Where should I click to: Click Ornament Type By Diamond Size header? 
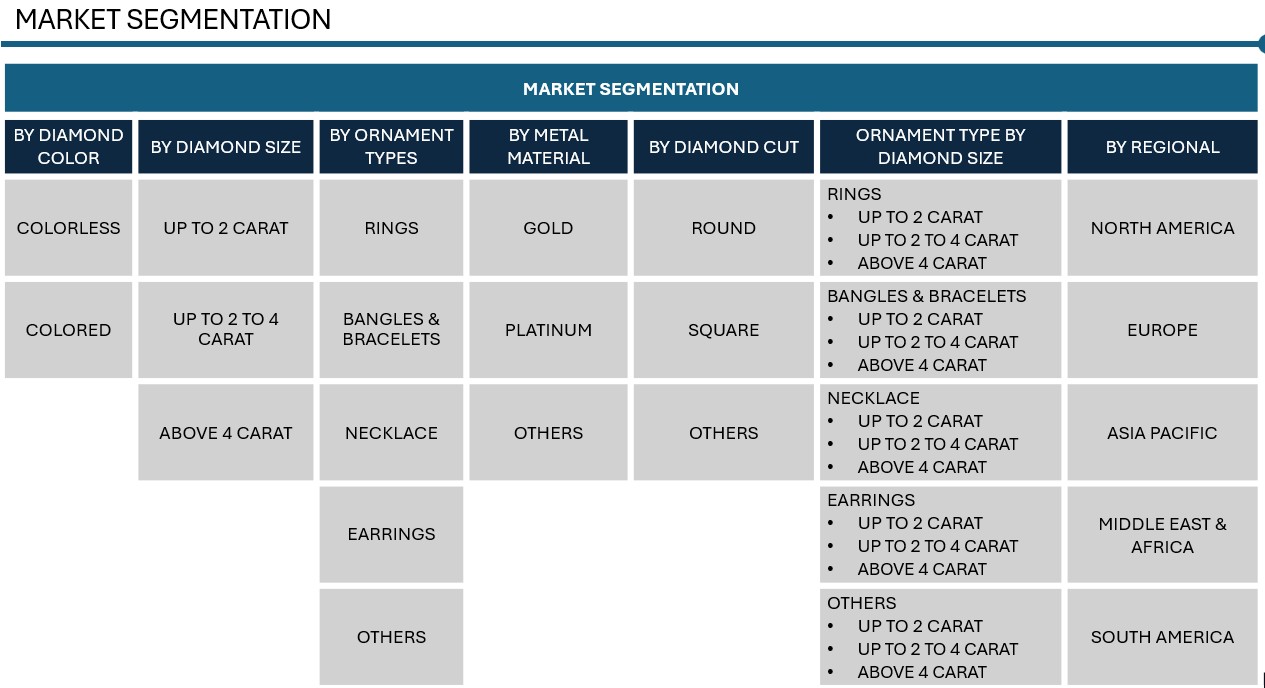tap(940, 147)
